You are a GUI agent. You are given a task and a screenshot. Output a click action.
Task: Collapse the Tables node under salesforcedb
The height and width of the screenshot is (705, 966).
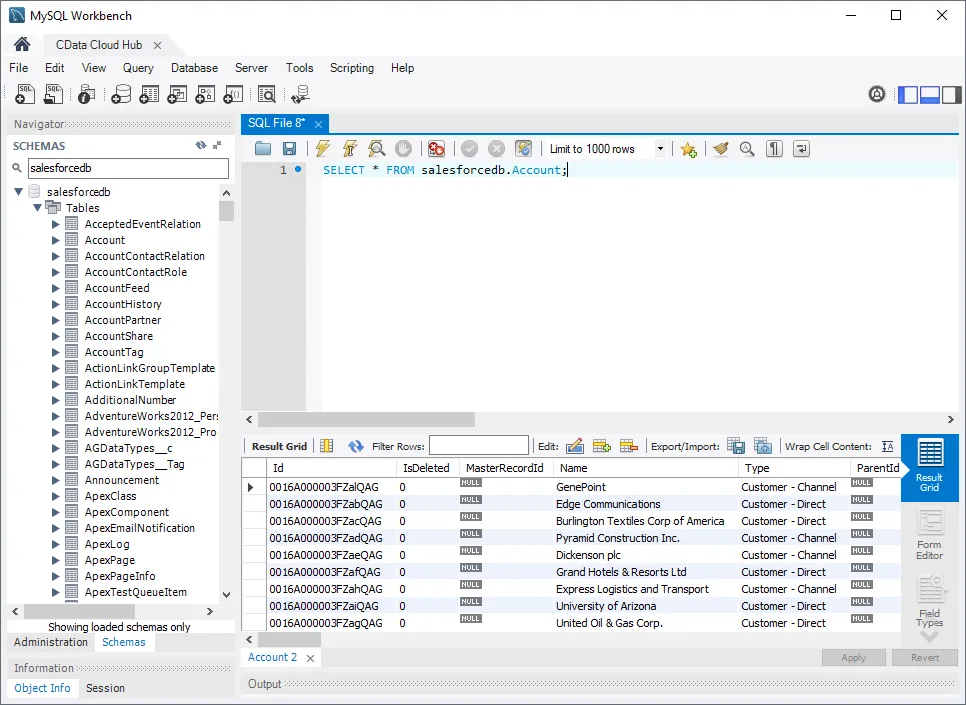(37, 207)
